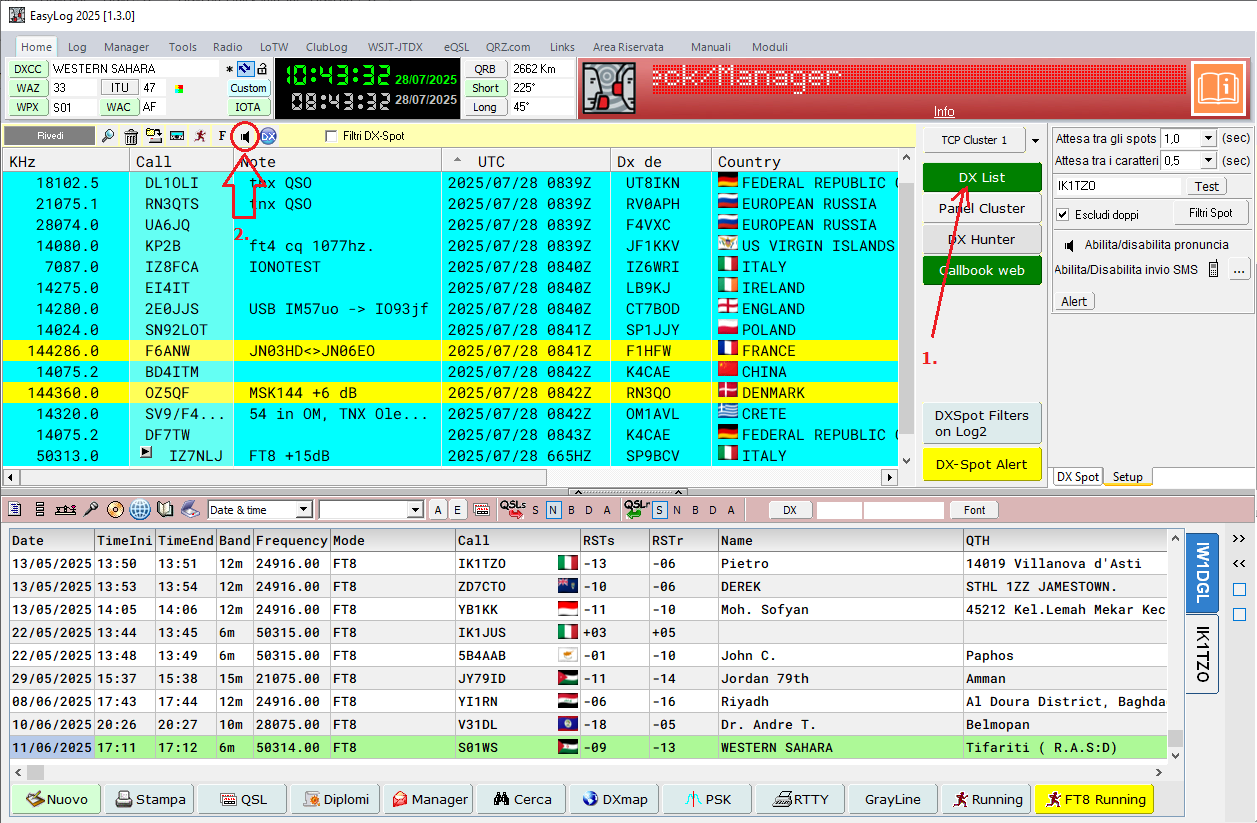Click the Test button
Image resolution: width=1257 pixels, height=823 pixels.
(x=1207, y=186)
